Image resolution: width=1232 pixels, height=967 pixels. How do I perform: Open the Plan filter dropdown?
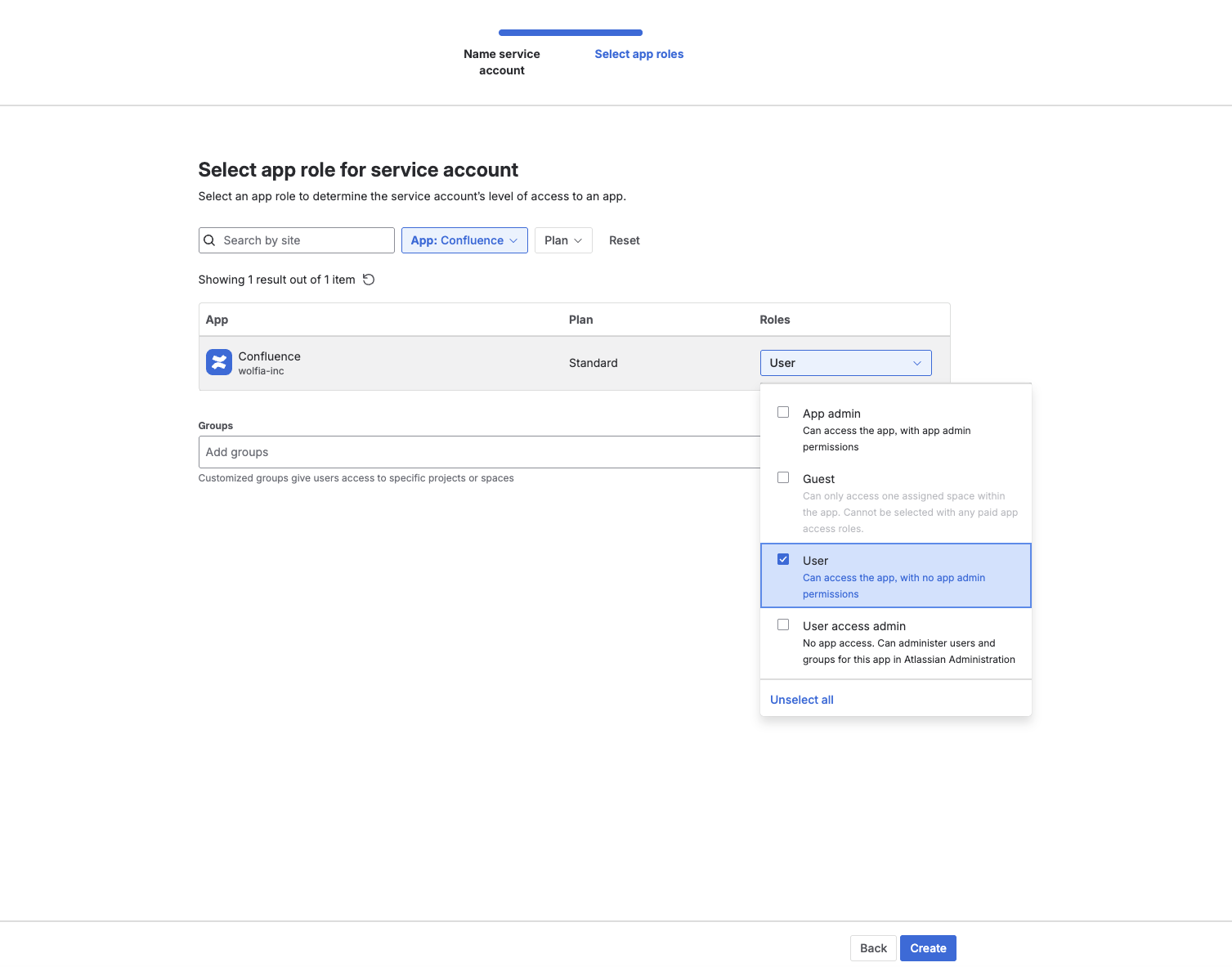click(562, 240)
